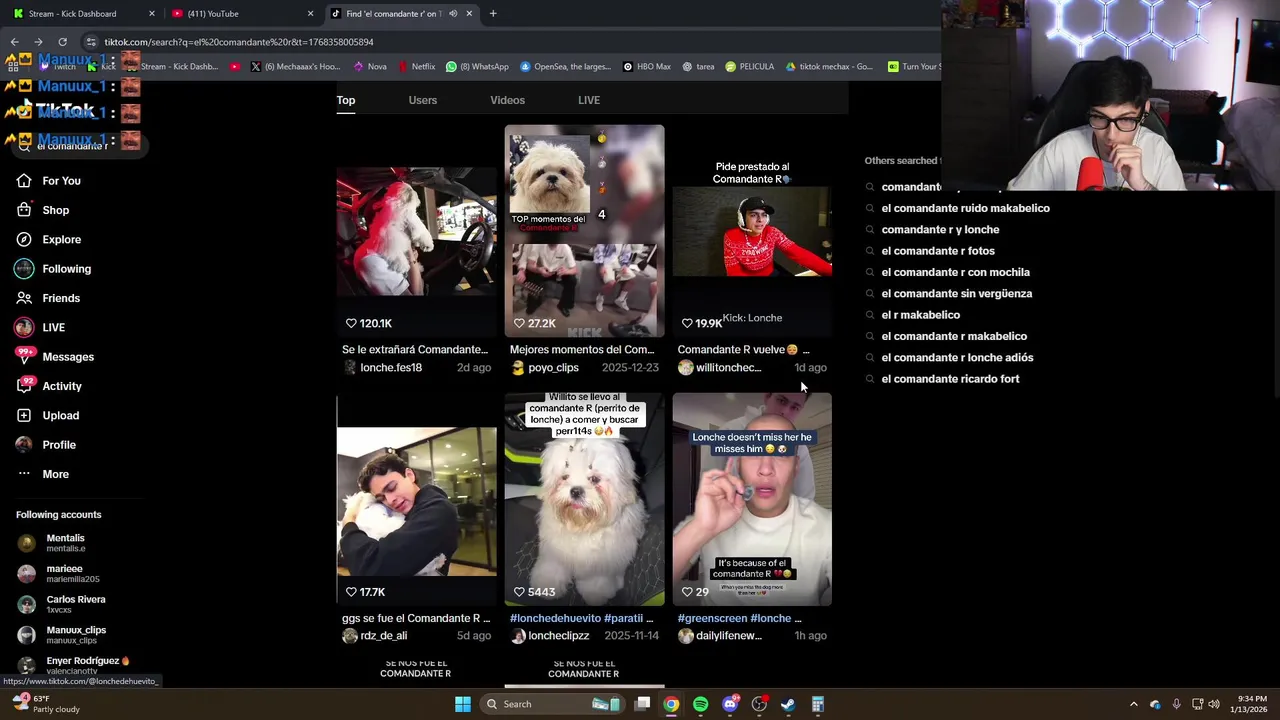Search suggestion el comandante r lonche adiós
This screenshot has width=1280, height=720.
point(957,358)
